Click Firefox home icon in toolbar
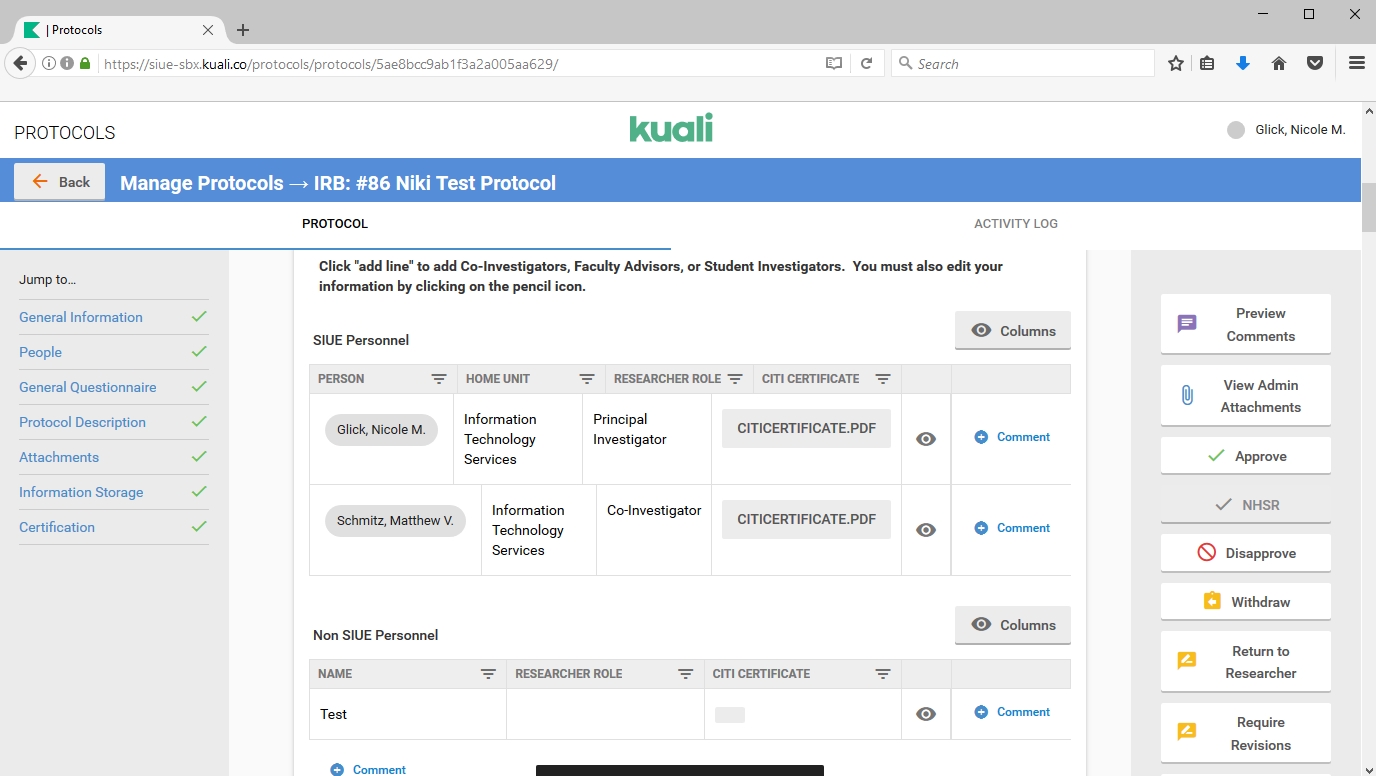Image resolution: width=1376 pixels, height=776 pixels. [x=1279, y=64]
